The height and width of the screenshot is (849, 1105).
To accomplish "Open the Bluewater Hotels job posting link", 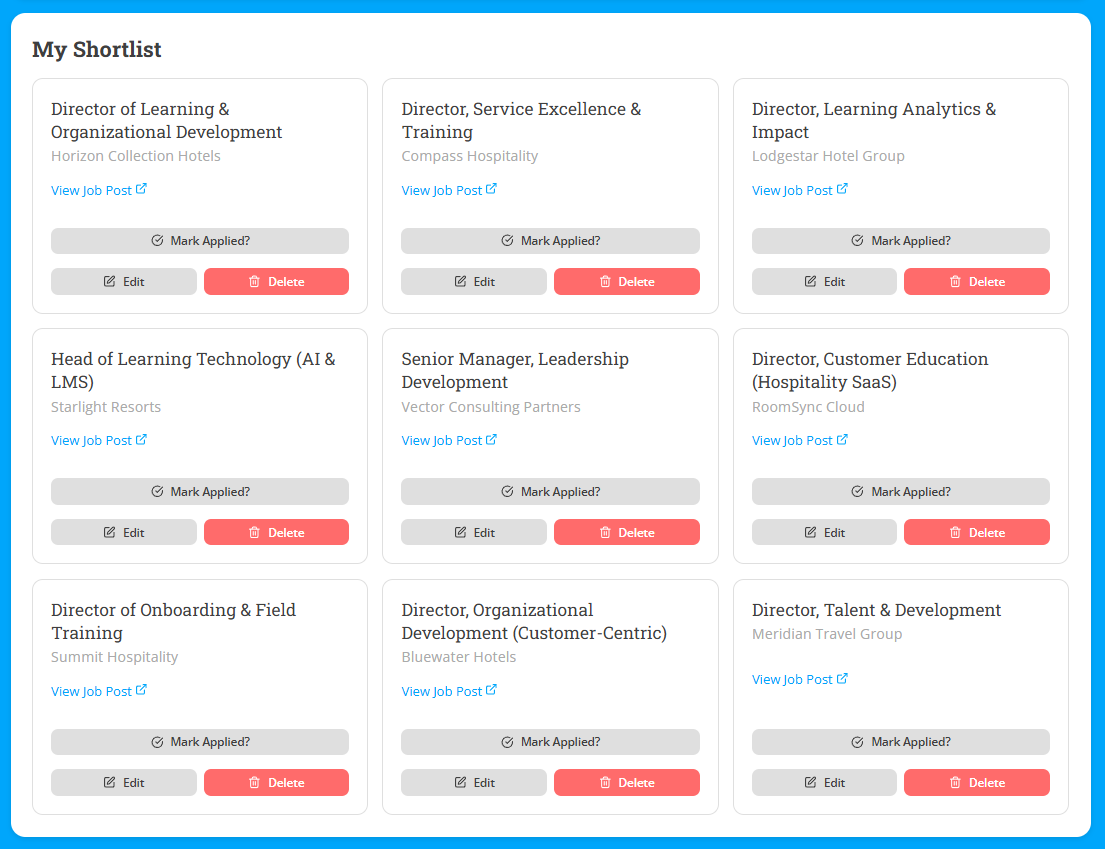I will [x=445, y=690].
